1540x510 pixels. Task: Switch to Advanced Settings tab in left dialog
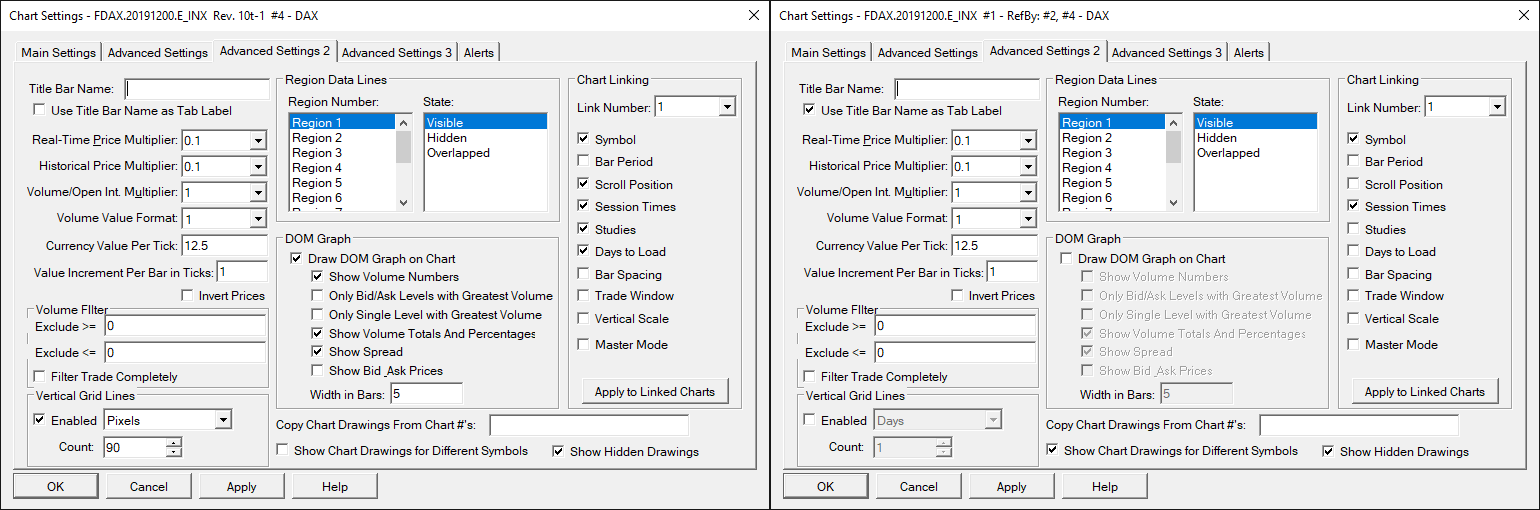(157, 53)
